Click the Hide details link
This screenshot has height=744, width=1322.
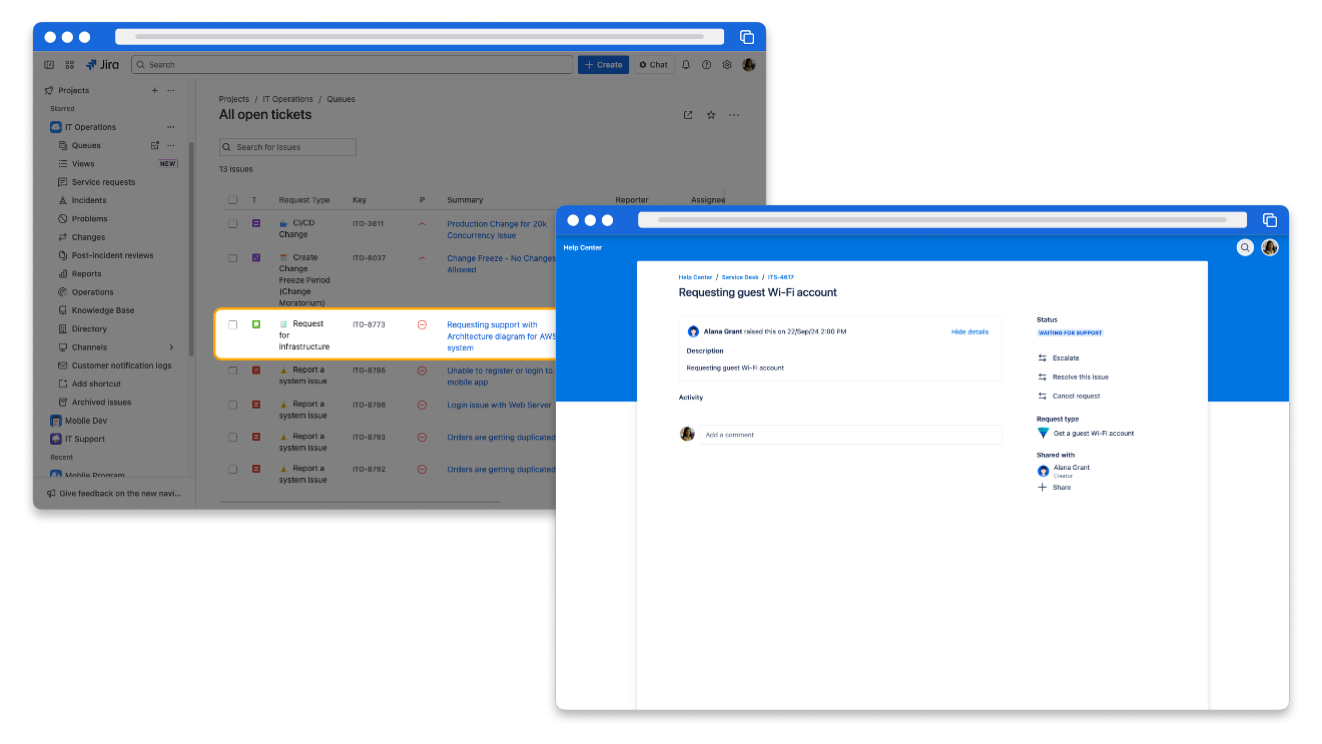click(x=969, y=331)
